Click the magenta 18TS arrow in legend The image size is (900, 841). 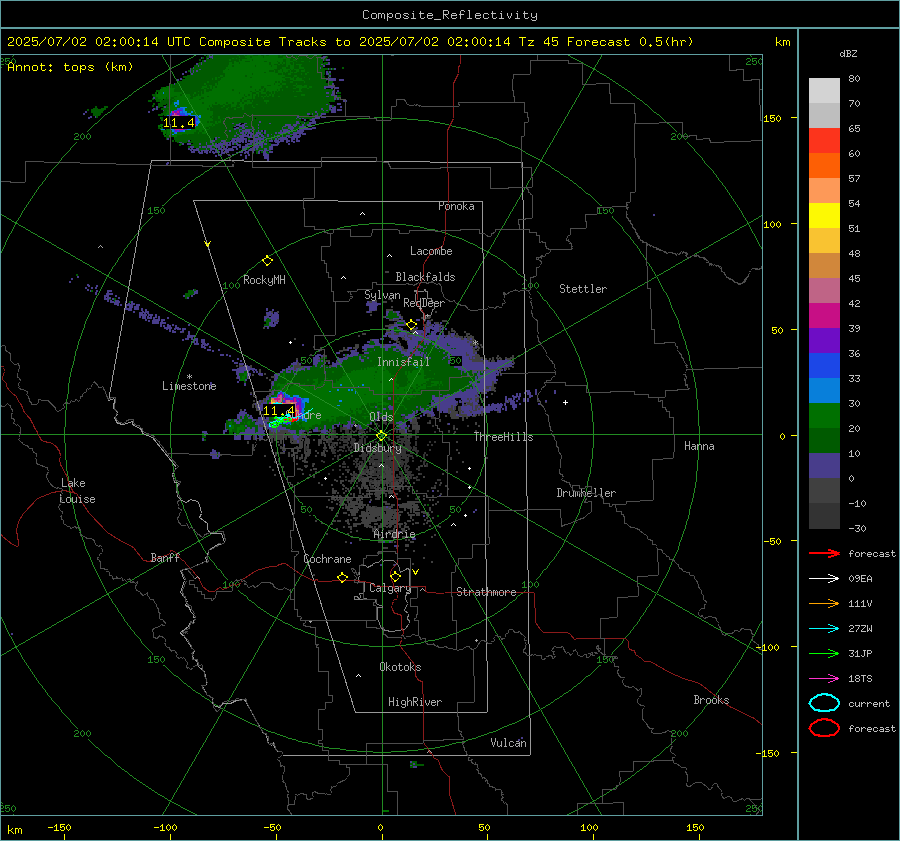pos(824,679)
